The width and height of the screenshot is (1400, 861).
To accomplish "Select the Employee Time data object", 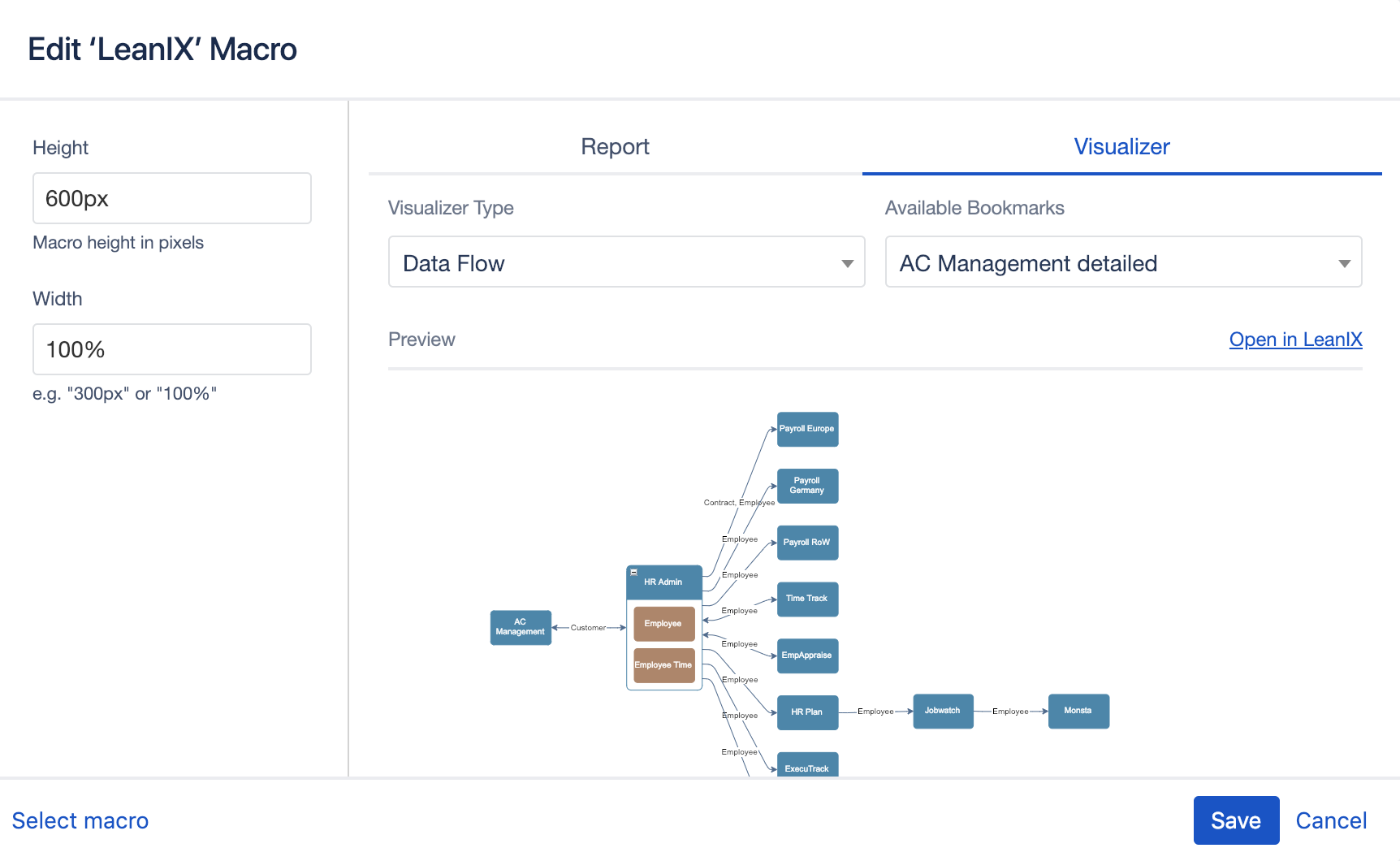I will point(664,665).
